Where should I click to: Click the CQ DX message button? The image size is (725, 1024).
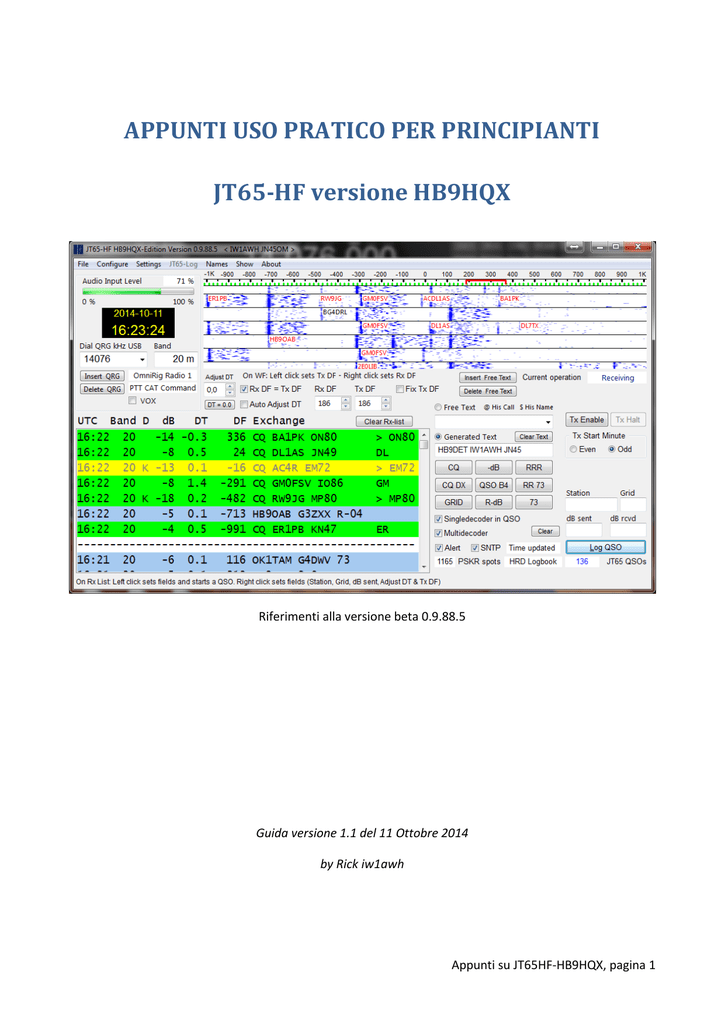tap(453, 485)
